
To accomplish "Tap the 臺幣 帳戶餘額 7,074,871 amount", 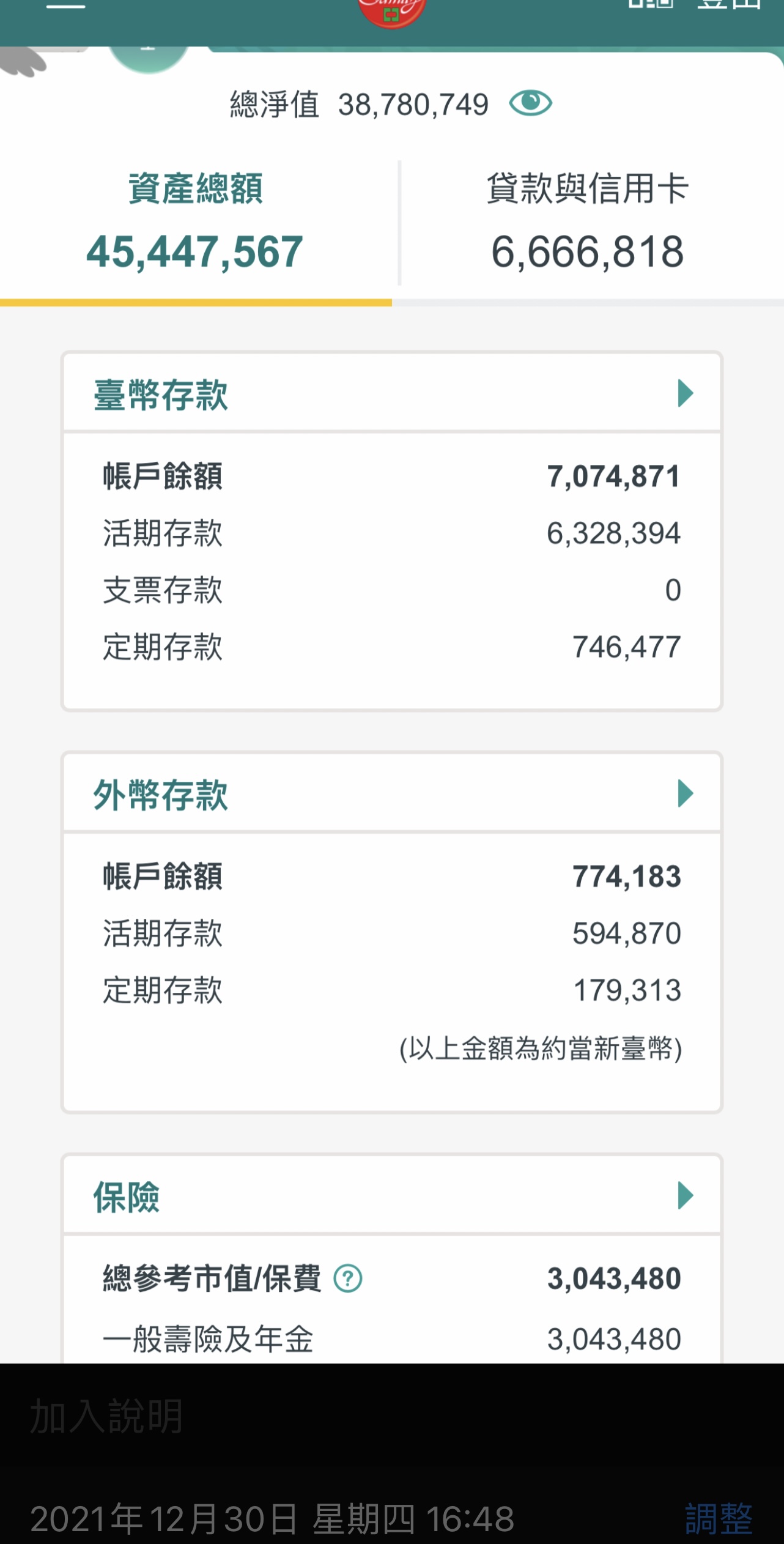I will tap(613, 477).
